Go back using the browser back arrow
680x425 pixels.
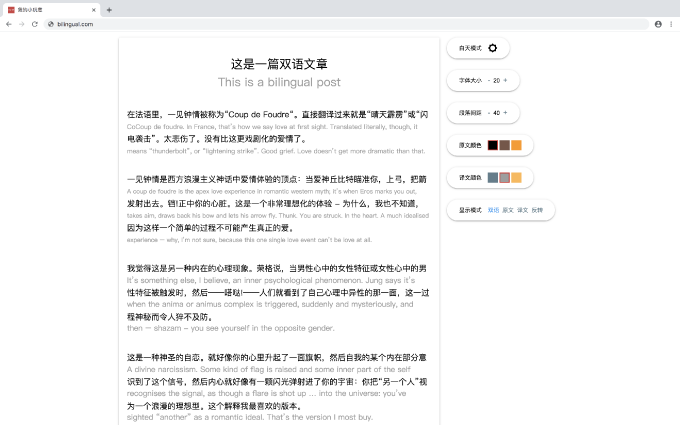tap(9, 24)
